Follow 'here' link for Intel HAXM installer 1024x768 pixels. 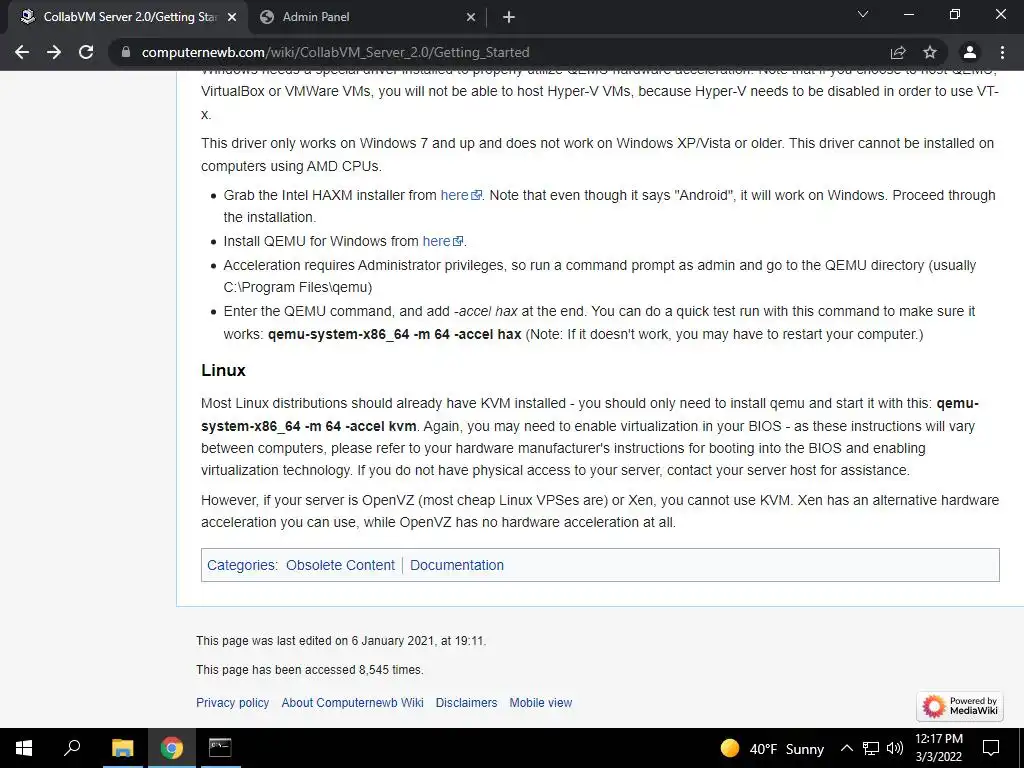coord(460,195)
